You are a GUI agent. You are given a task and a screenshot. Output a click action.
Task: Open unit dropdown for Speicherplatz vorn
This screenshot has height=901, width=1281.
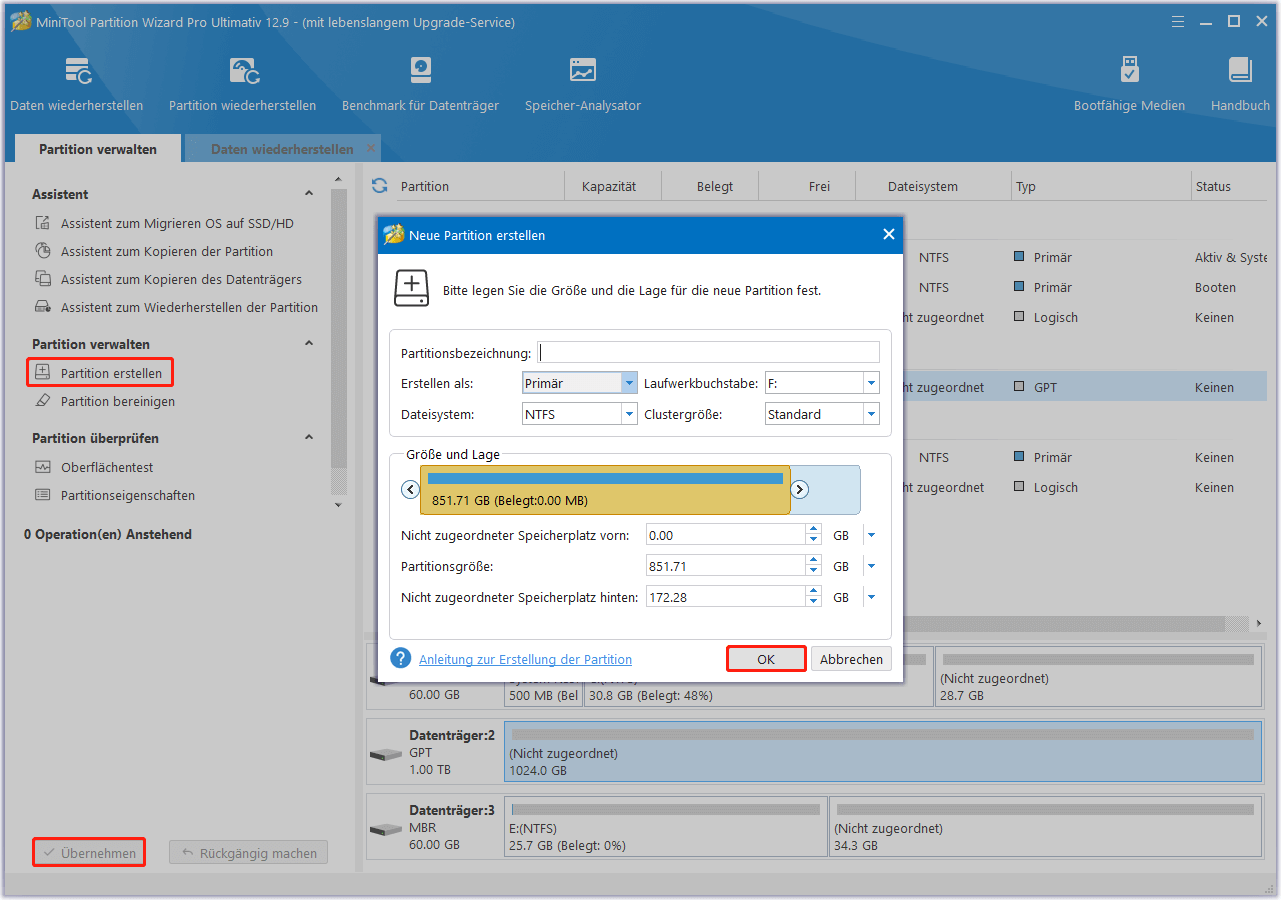[871, 536]
